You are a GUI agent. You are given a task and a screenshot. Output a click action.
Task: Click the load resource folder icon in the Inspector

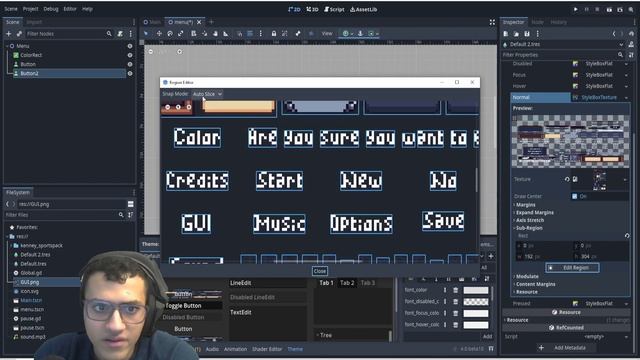tap(516, 34)
